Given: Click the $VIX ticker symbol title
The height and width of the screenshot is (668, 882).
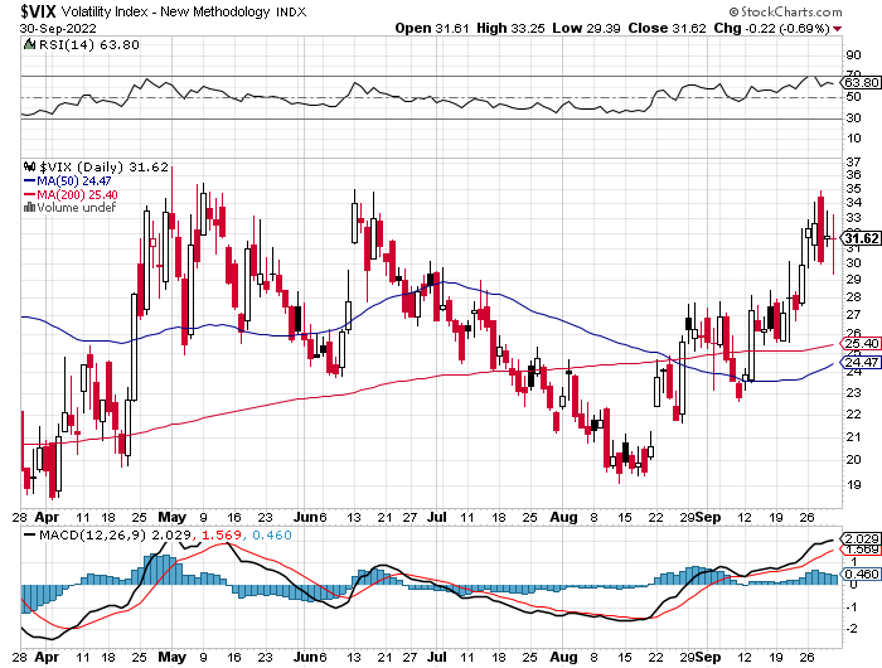Looking at the screenshot, I should tap(38, 12).
